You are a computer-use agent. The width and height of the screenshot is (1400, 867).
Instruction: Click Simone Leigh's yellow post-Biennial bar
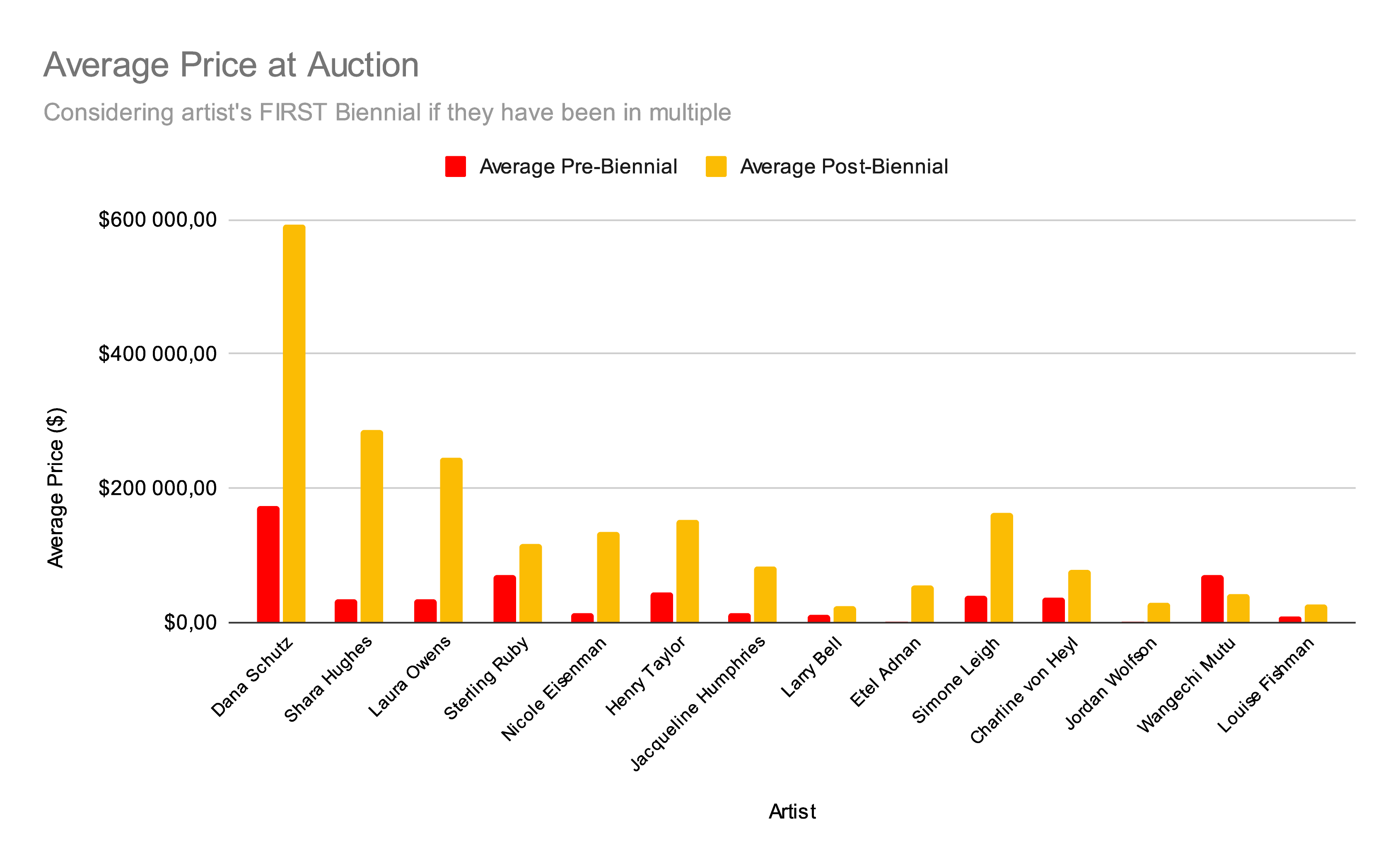(1001, 568)
